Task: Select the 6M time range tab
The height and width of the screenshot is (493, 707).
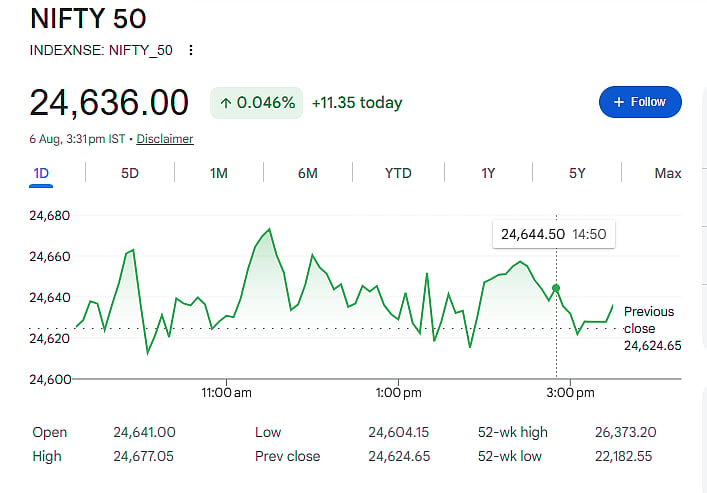Action: [x=308, y=173]
